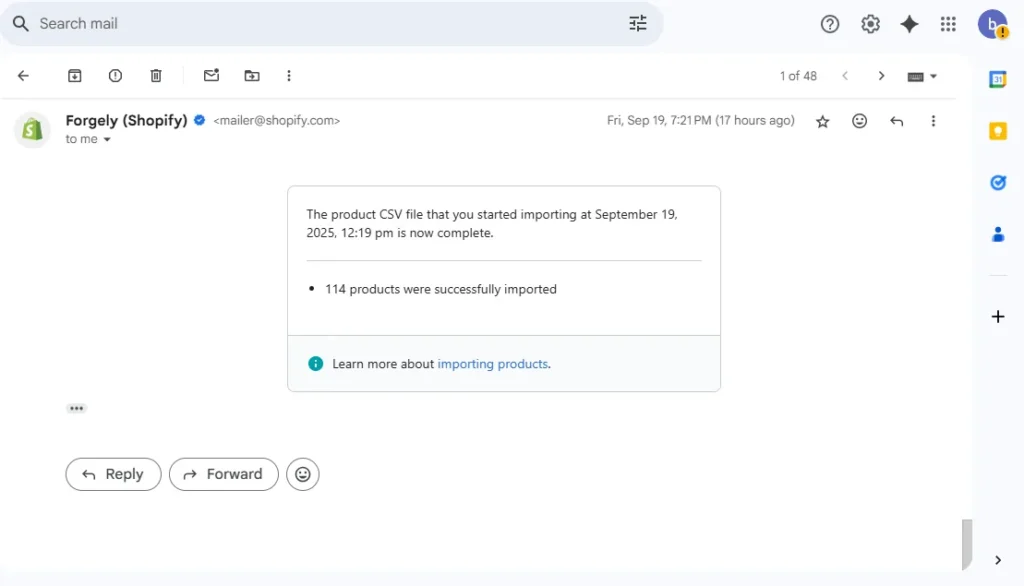Open the keyboard shortcut dropdown near pagination
Image resolution: width=1024 pixels, height=586 pixels.
tap(921, 75)
